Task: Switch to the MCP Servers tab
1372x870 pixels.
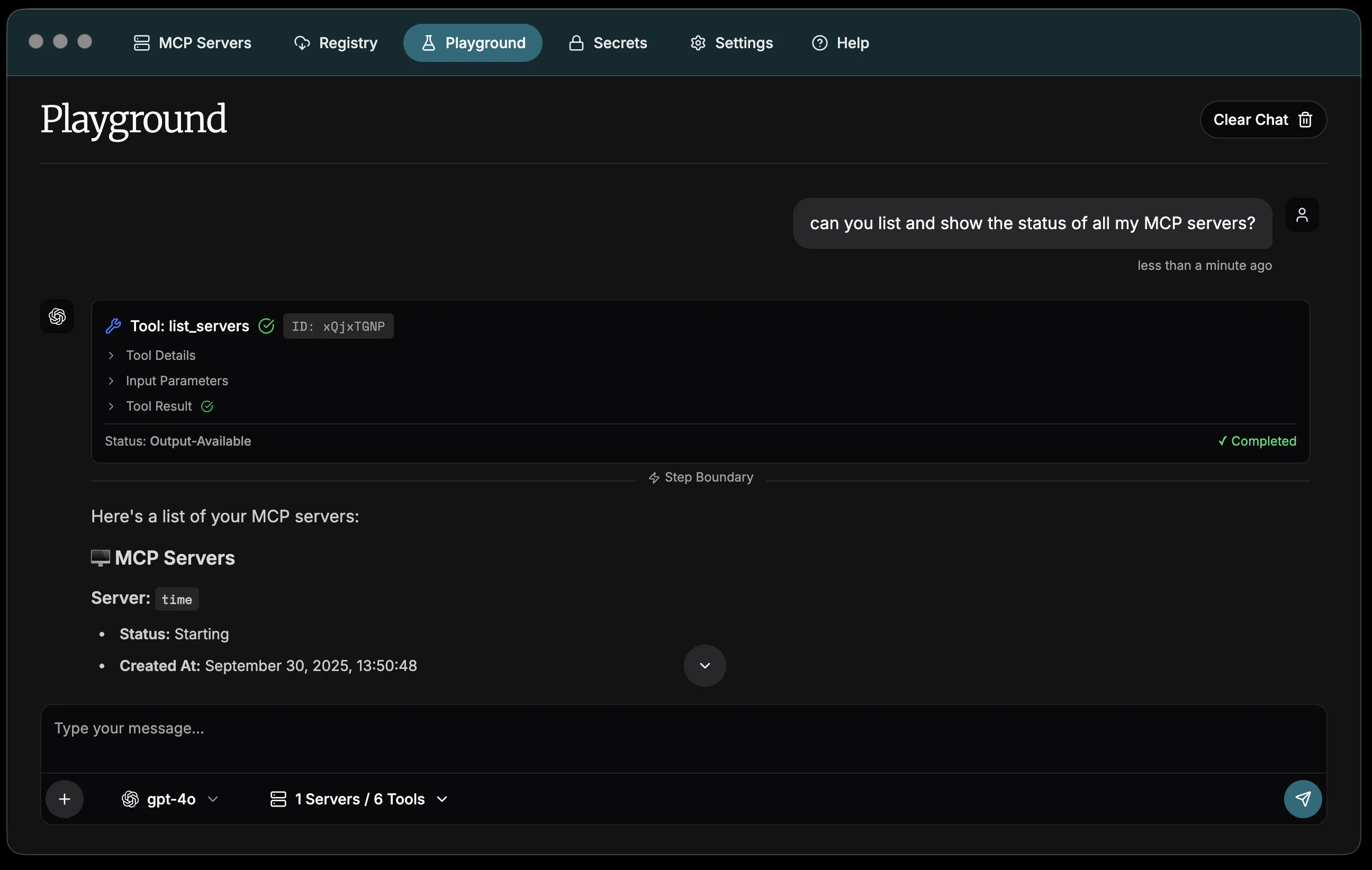Action: tap(193, 43)
